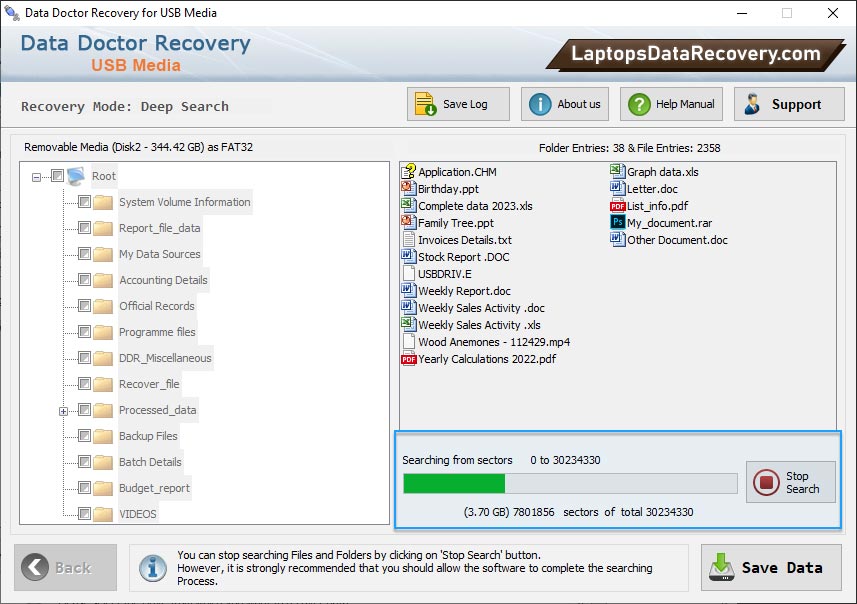Click the Complete data 2023.xls Excel icon
857x604 pixels.
(408, 206)
